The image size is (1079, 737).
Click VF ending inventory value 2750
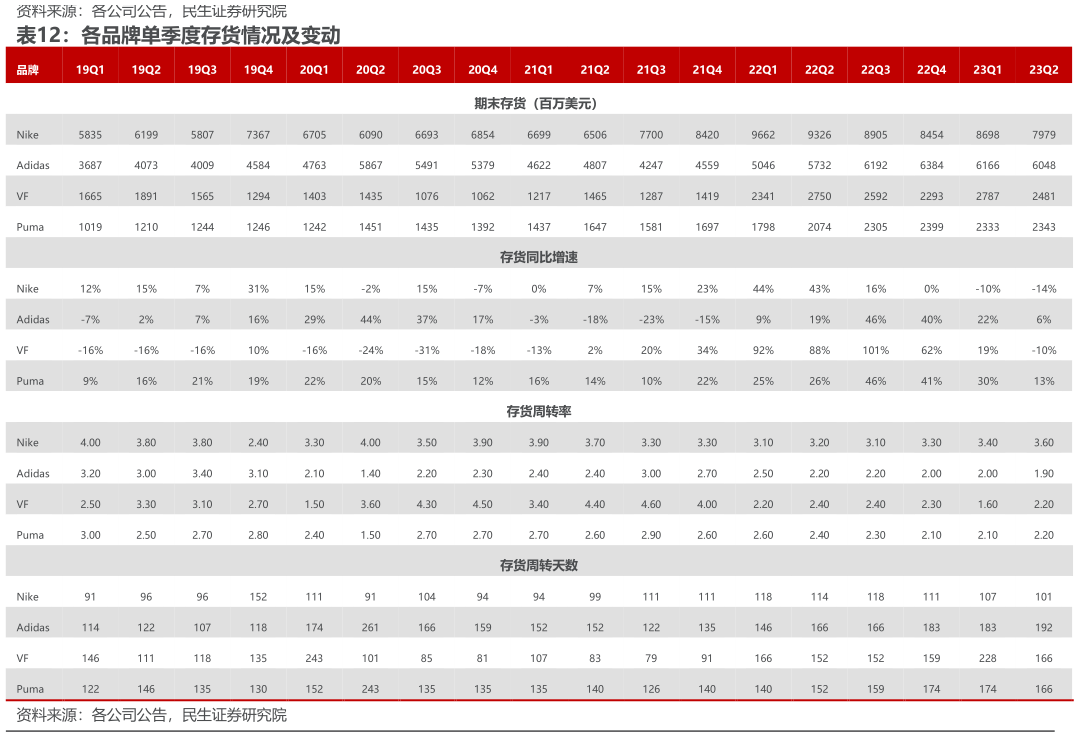819,196
